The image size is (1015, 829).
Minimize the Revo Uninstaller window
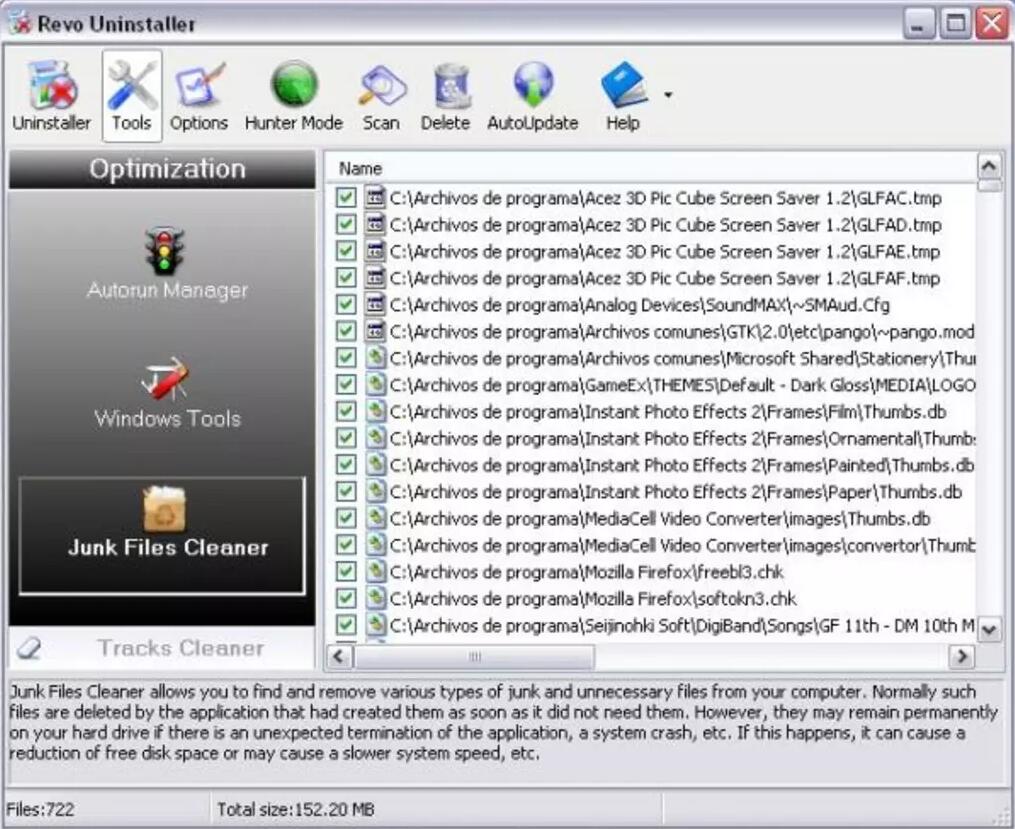(x=918, y=23)
